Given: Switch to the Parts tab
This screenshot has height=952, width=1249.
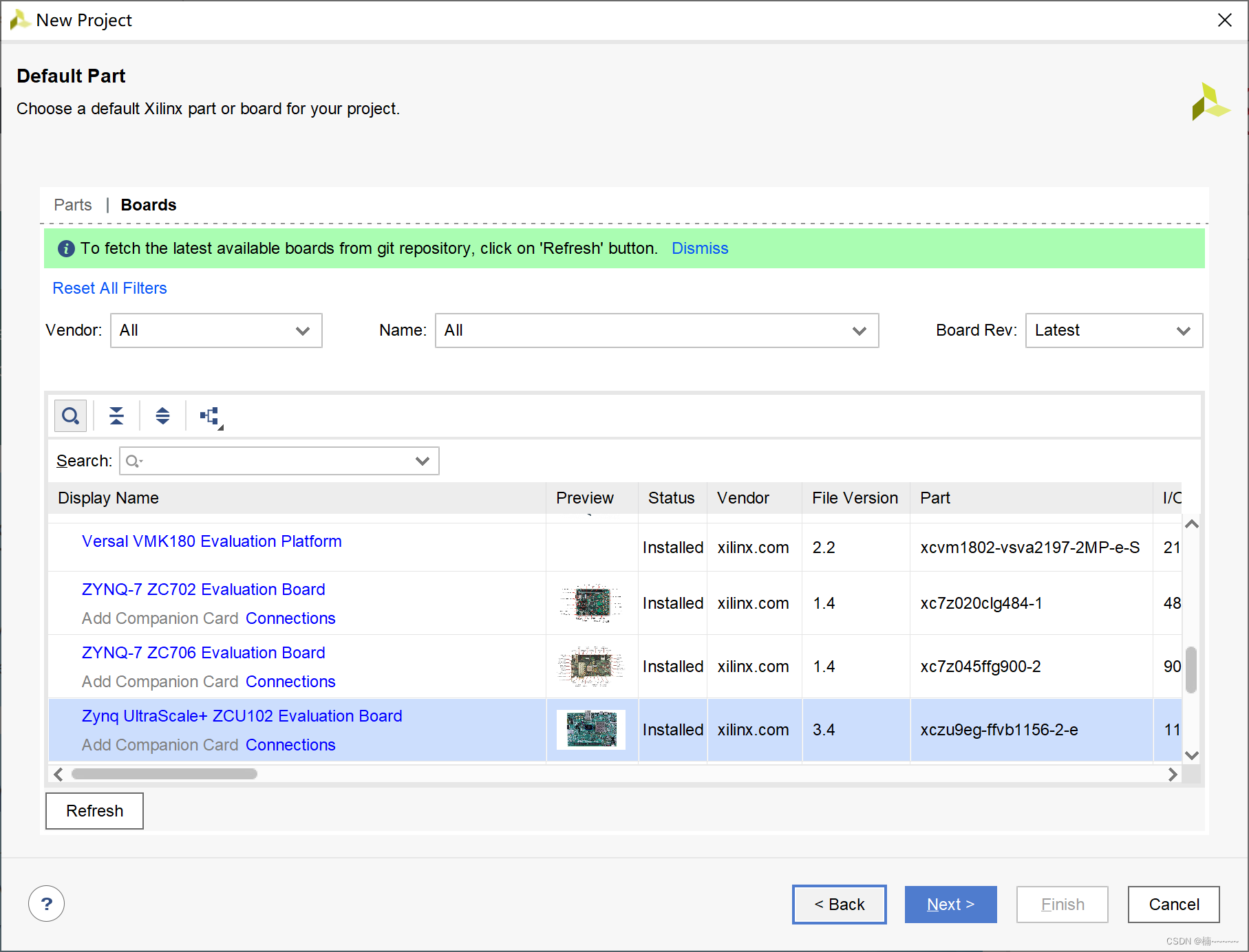Looking at the screenshot, I should point(72,205).
